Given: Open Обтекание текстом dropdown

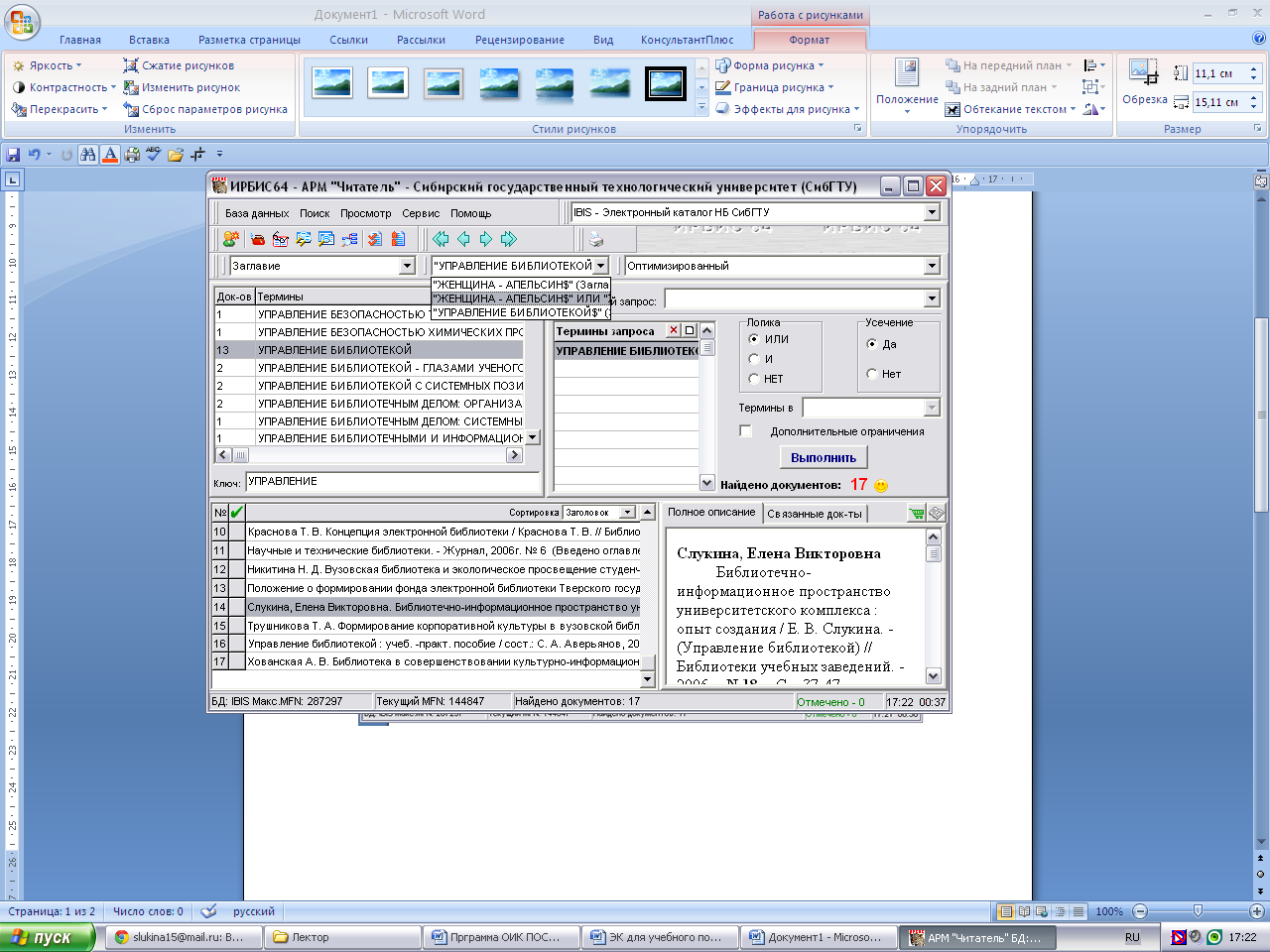Looking at the screenshot, I should 1010,109.
